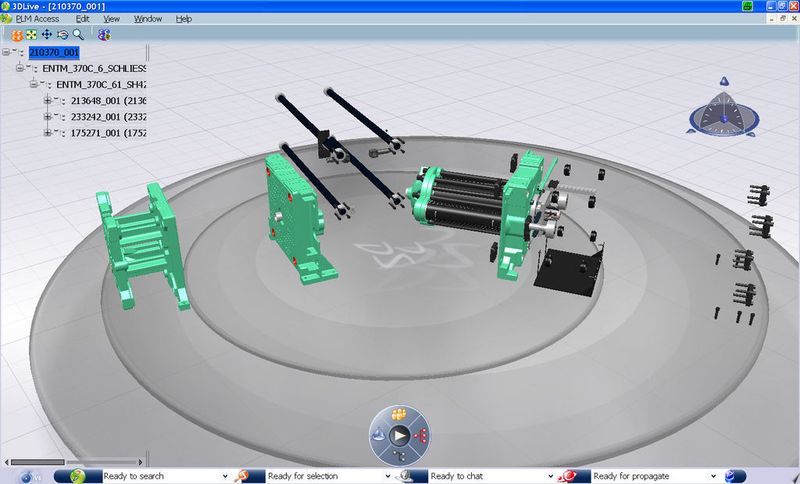The image size is (800, 484).
Task: Click the people icon atop the compass
Action: (399, 414)
